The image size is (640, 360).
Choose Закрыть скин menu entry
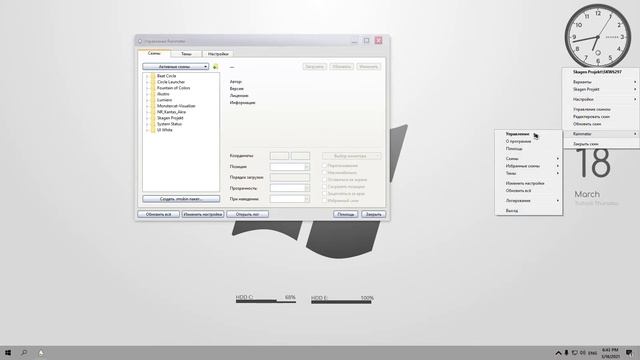click(586, 144)
